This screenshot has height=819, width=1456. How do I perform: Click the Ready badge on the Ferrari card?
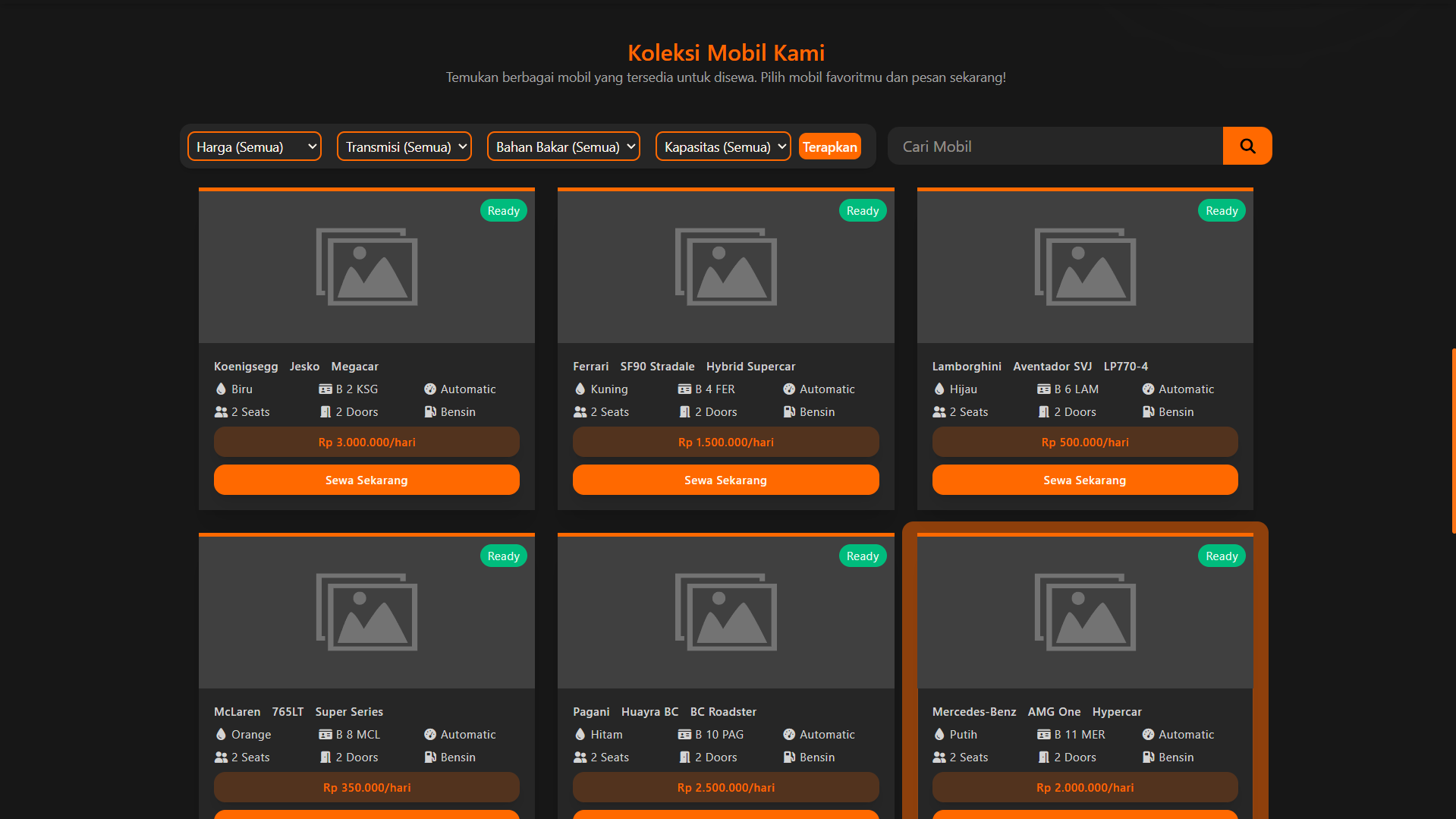click(862, 210)
